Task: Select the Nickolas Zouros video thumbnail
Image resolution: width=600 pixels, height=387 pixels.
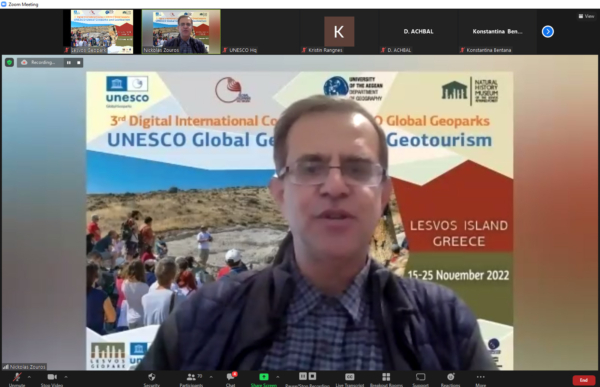Action: pyautogui.click(x=181, y=32)
